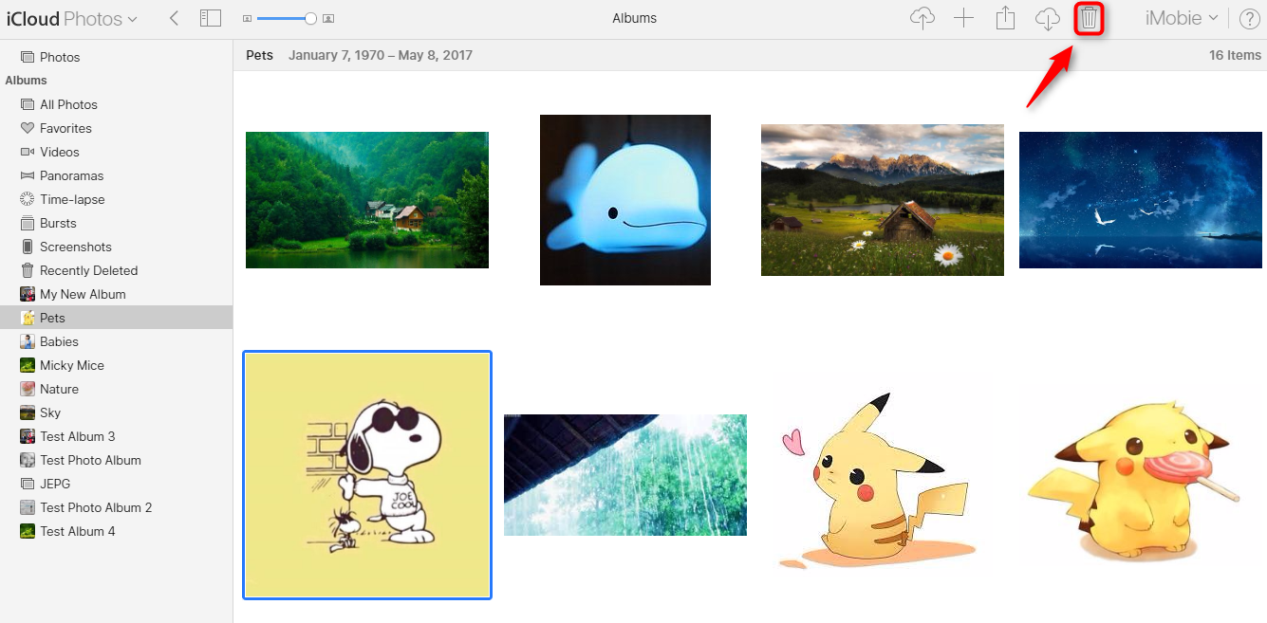Click the heart icon beside Favorites
This screenshot has width=1267, height=623.
[28, 128]
